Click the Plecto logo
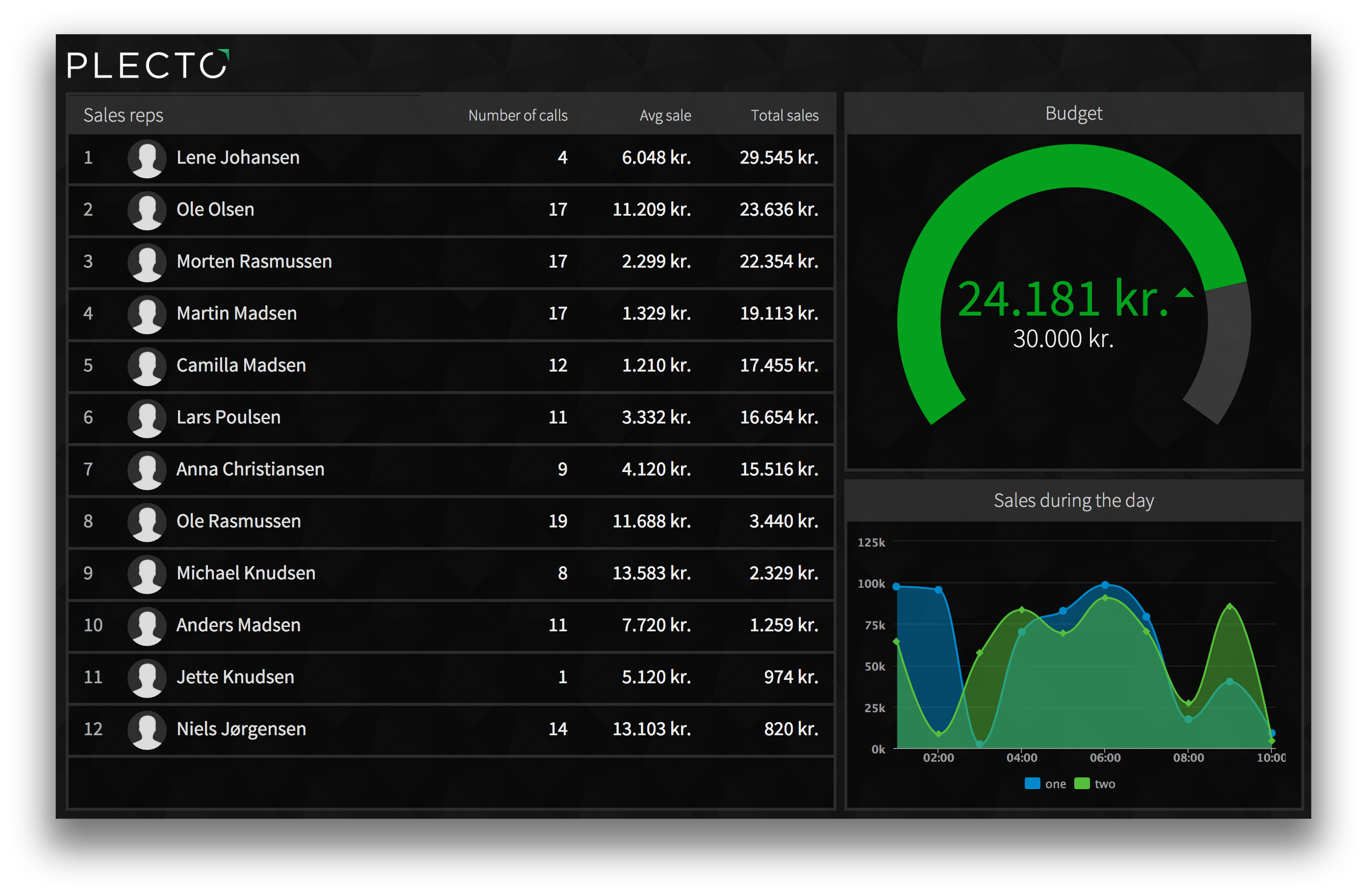Viewport: 1367px width, 896px height. pos(148,64)
